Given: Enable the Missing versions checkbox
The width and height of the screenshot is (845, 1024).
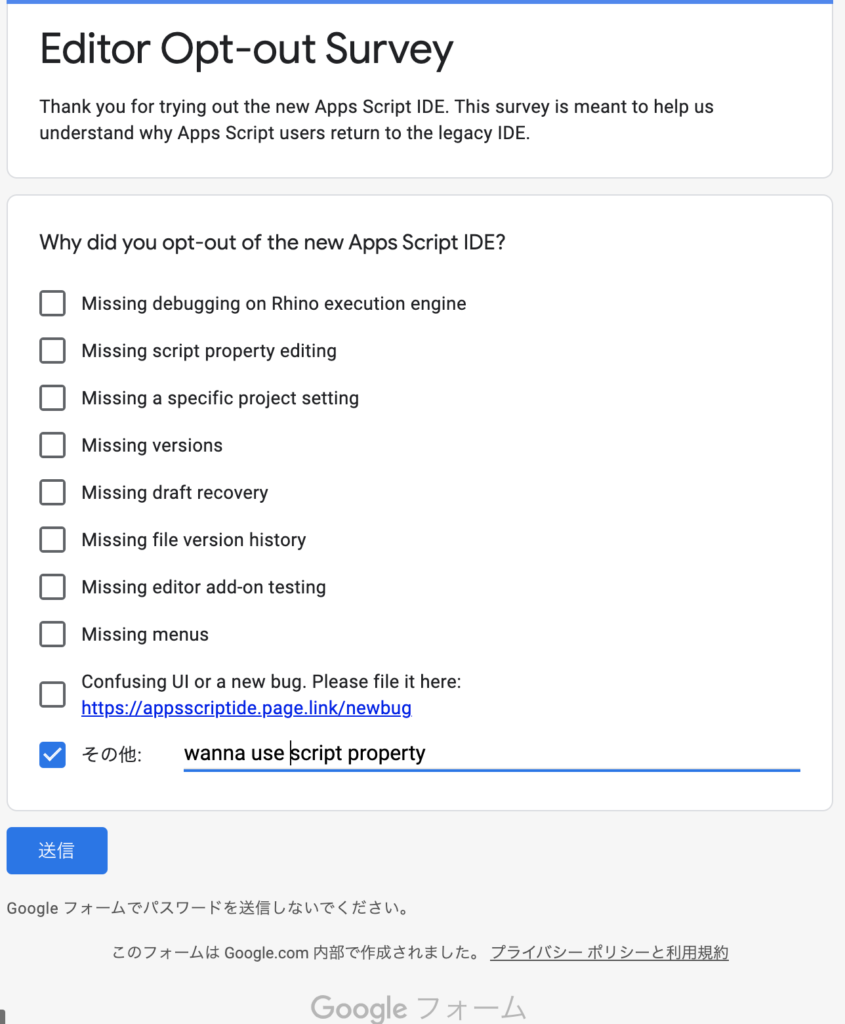Looking at the screenshot, I should click(52, 445).
